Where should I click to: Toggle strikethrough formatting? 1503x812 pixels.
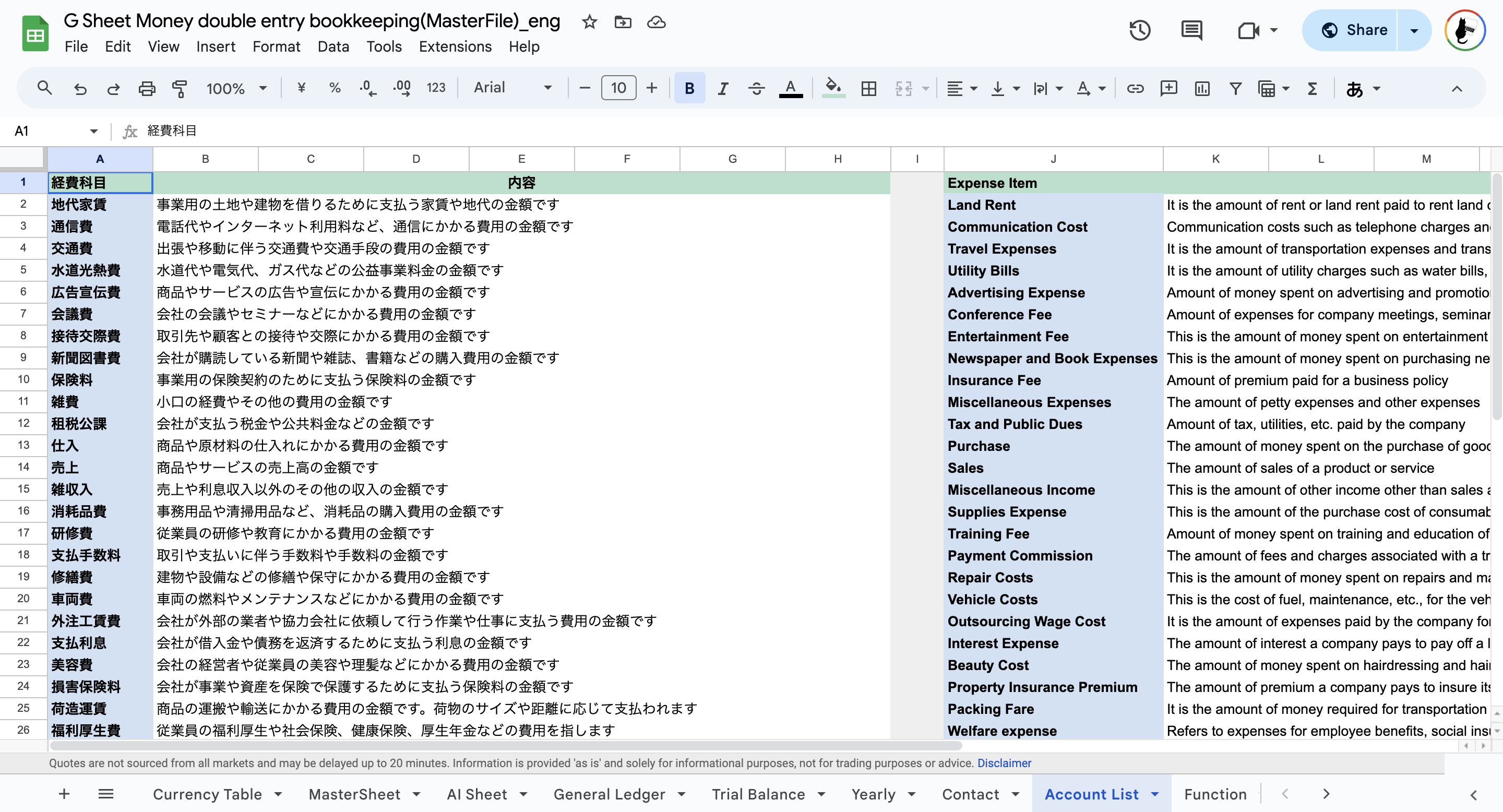[757, 88]
